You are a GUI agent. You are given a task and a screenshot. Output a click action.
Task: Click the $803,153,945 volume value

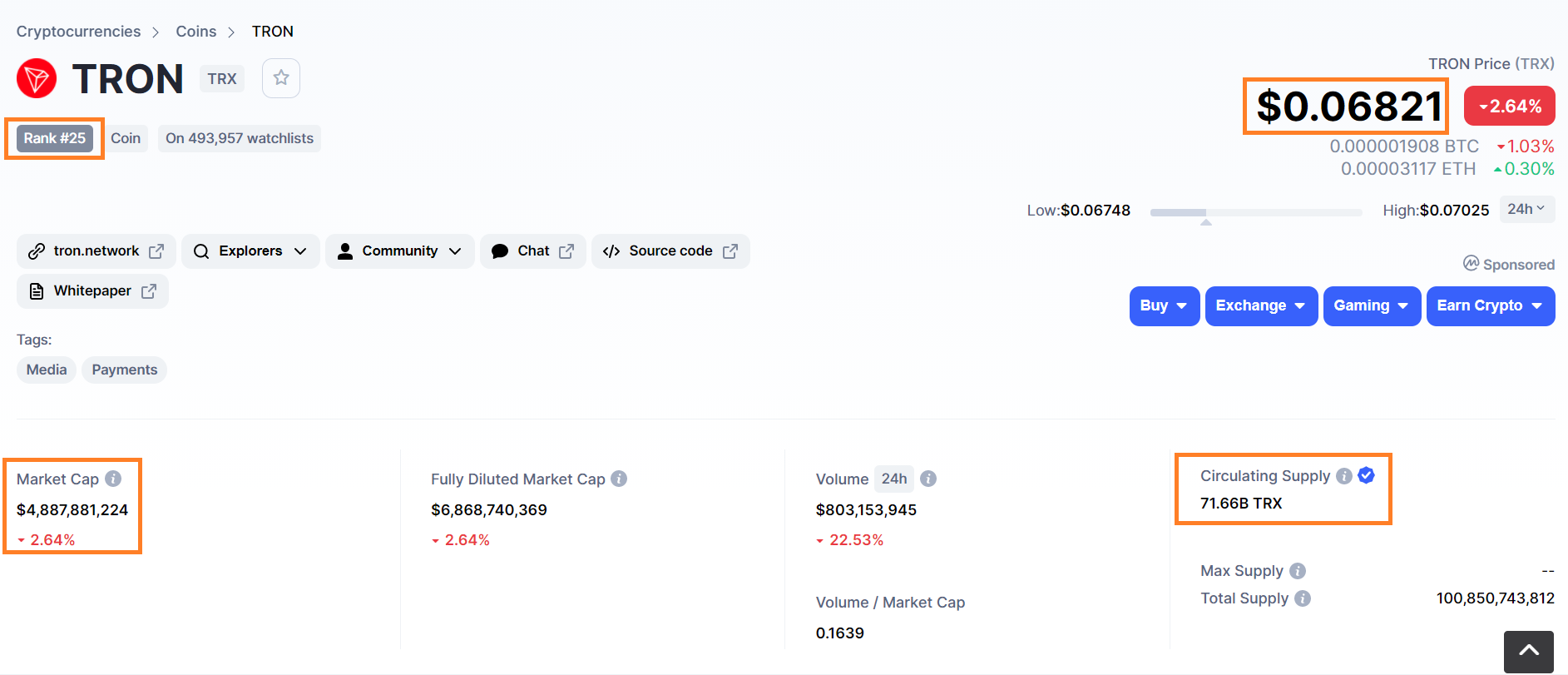coord(866,509)
